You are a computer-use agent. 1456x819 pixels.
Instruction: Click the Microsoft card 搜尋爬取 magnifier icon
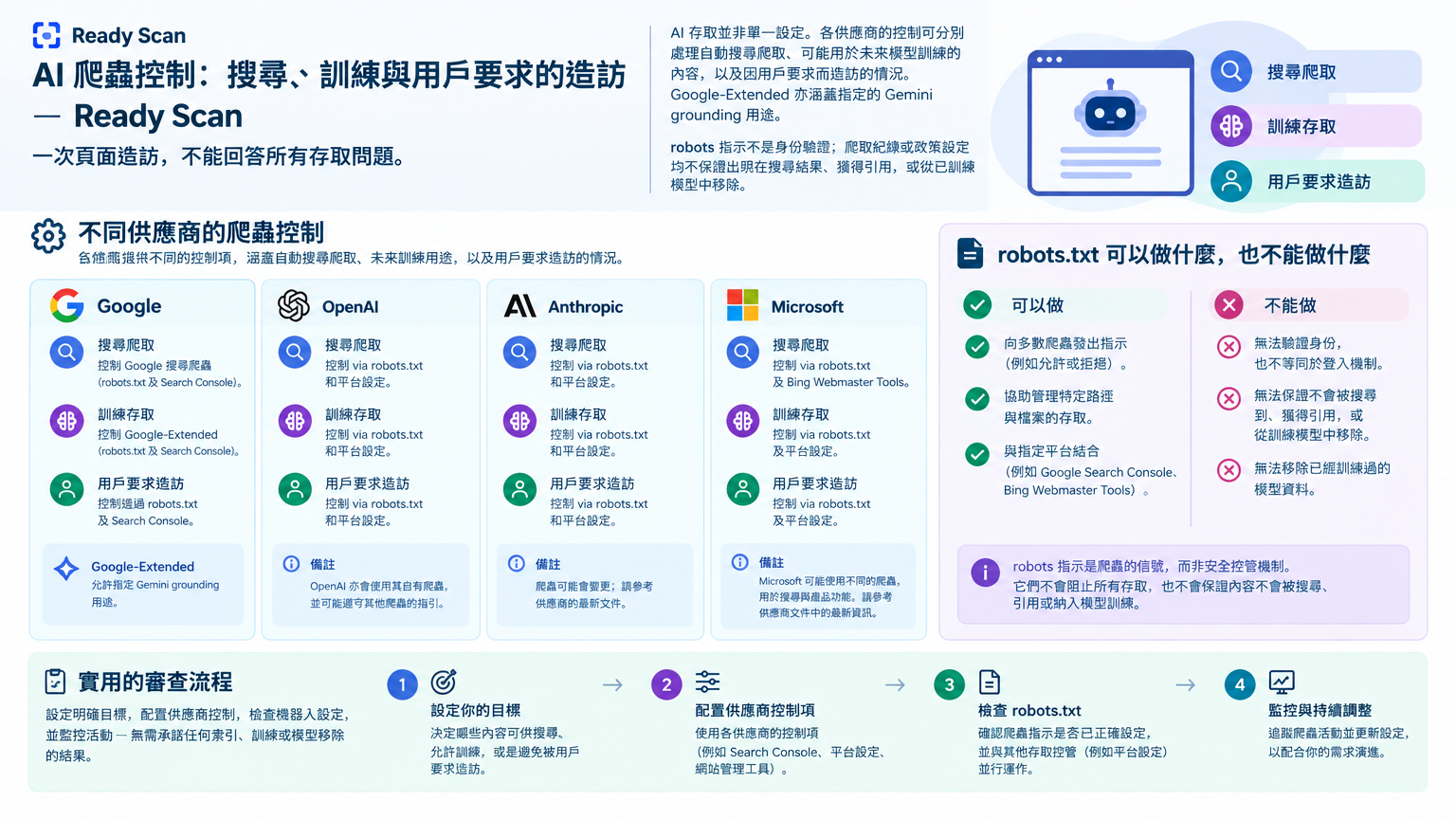pyautogui.click(x=743, y=353)
